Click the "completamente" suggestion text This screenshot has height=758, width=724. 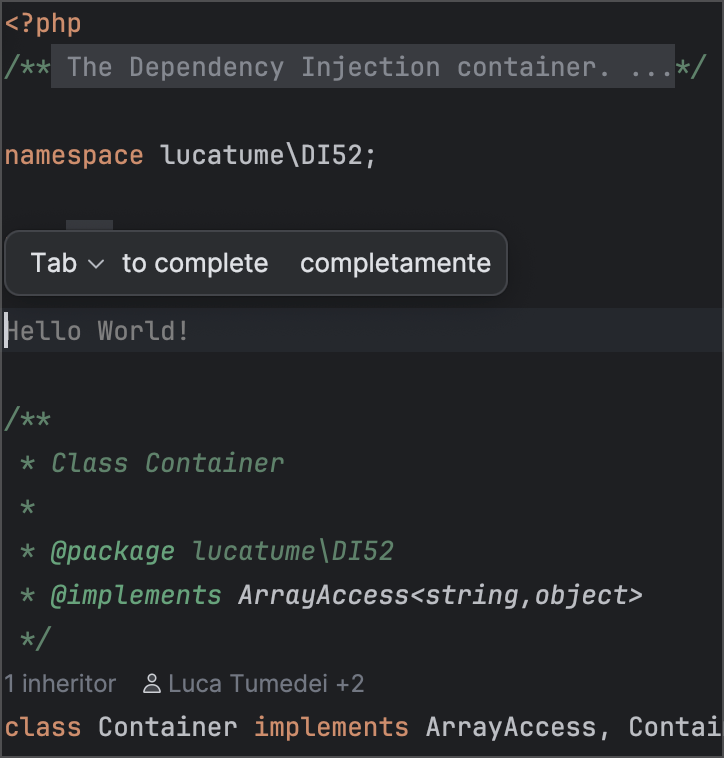(395, 263)
